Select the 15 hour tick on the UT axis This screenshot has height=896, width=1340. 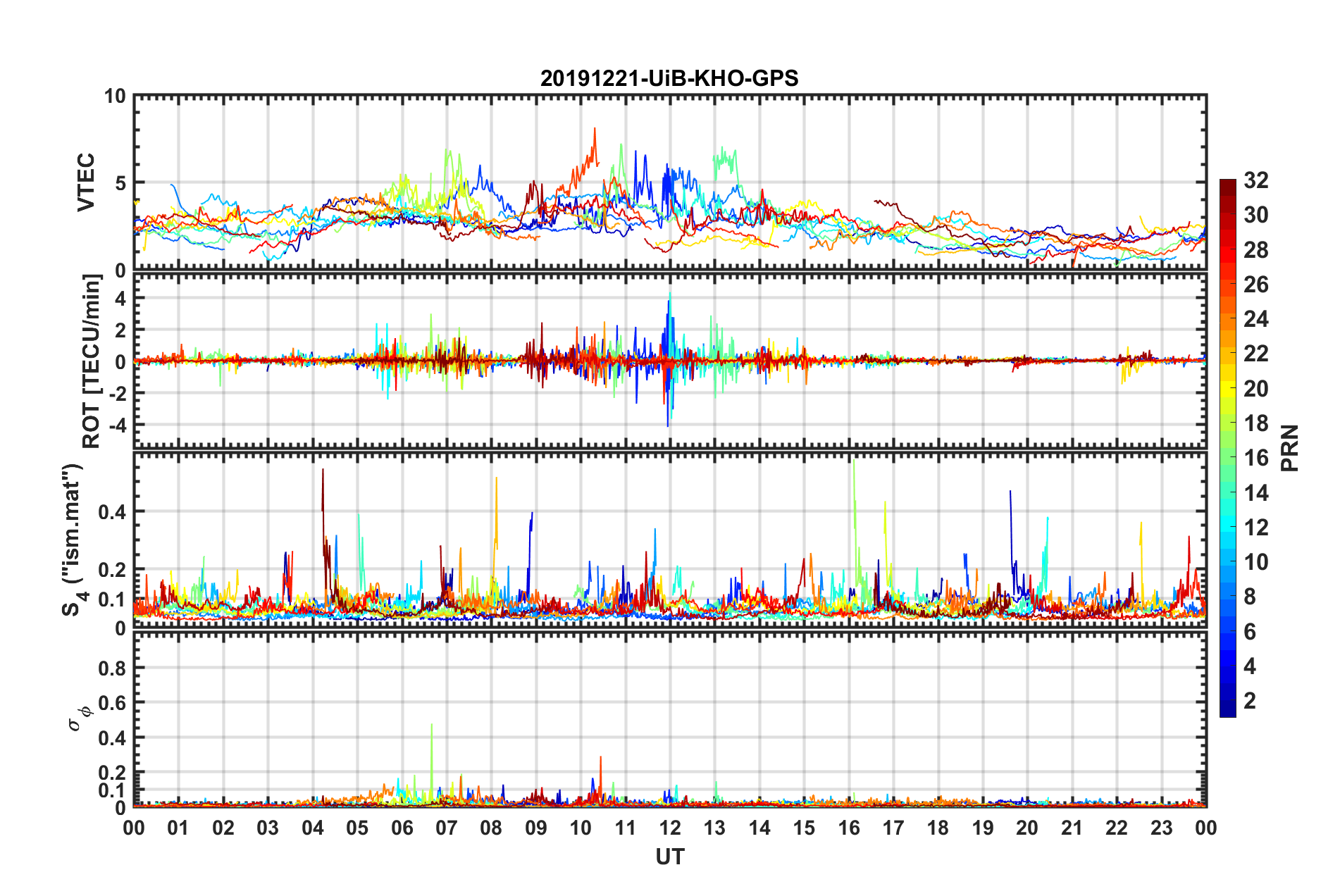[x=804, y=828]
